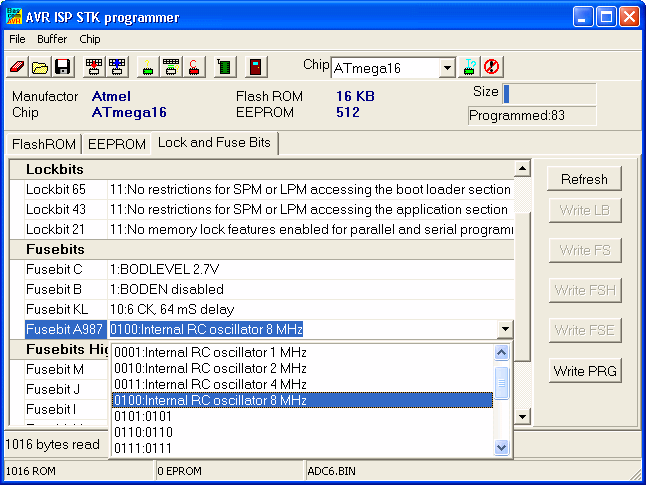Click the verify chip with buffer icon
646x485 pixels.
pyautogui.click(x=171, y=67)
